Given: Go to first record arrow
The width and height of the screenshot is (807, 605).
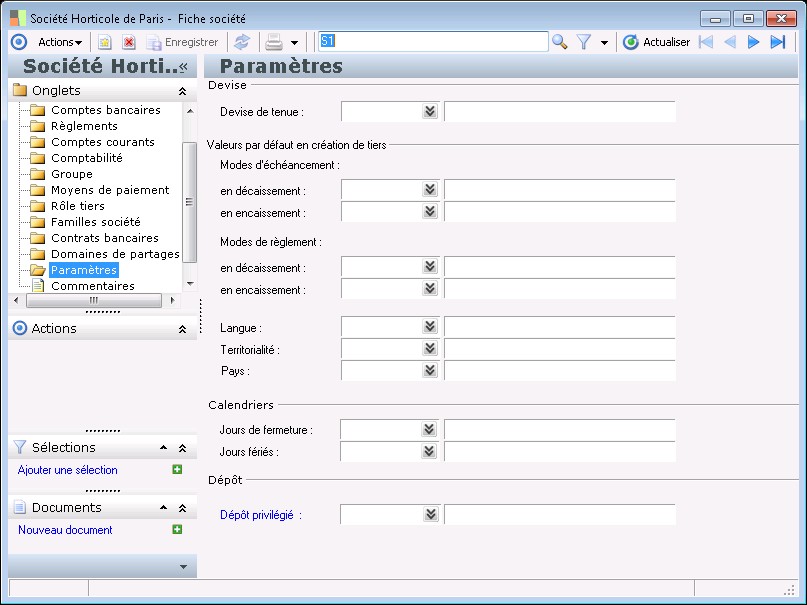Looking at the screenshot, I should 706,42.
